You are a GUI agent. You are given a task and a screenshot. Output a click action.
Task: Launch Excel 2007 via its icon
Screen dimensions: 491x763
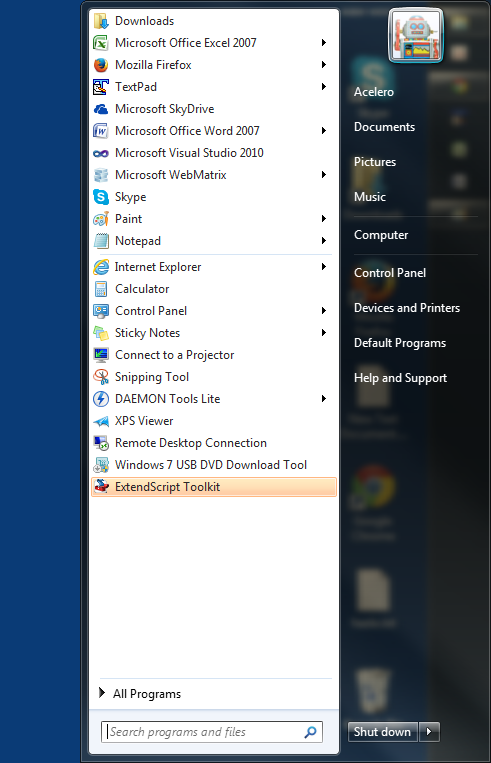point(101,43)
